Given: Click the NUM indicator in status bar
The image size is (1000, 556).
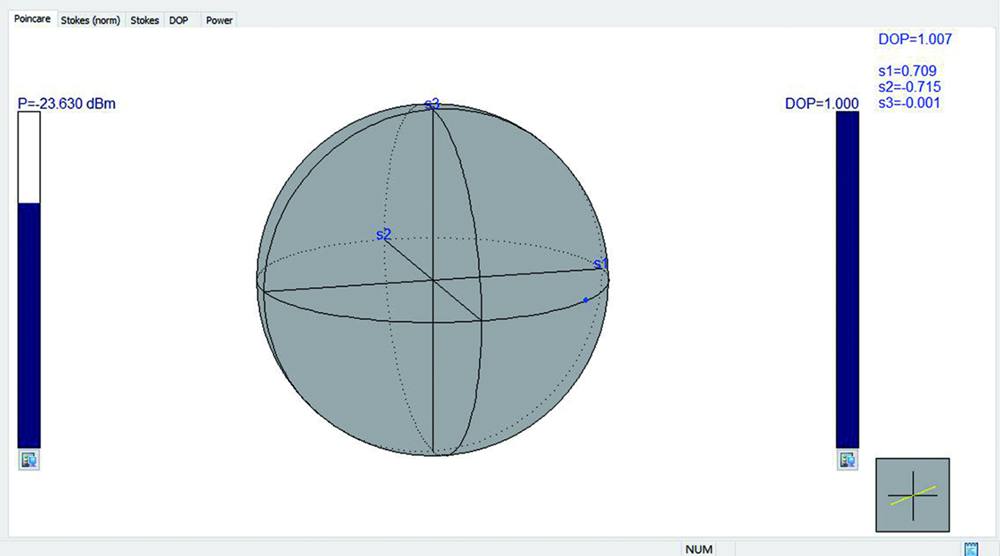Looking at the screenshot, I should (698, 549).
